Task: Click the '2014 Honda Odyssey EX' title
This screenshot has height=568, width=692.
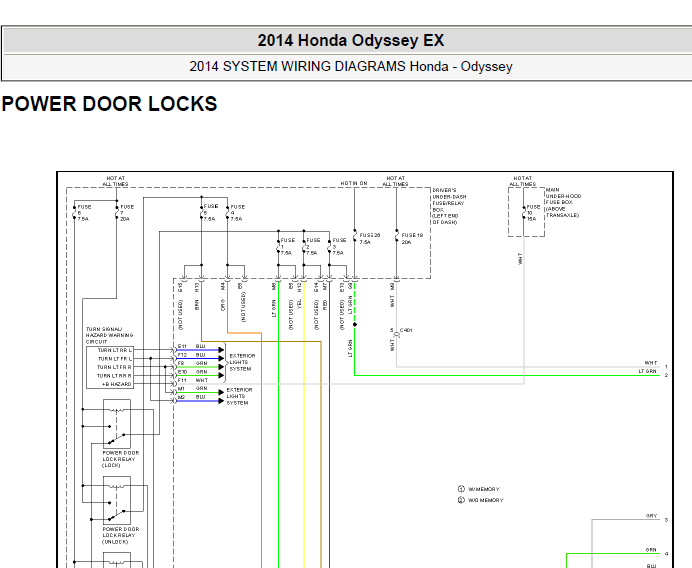Action: 351,41
